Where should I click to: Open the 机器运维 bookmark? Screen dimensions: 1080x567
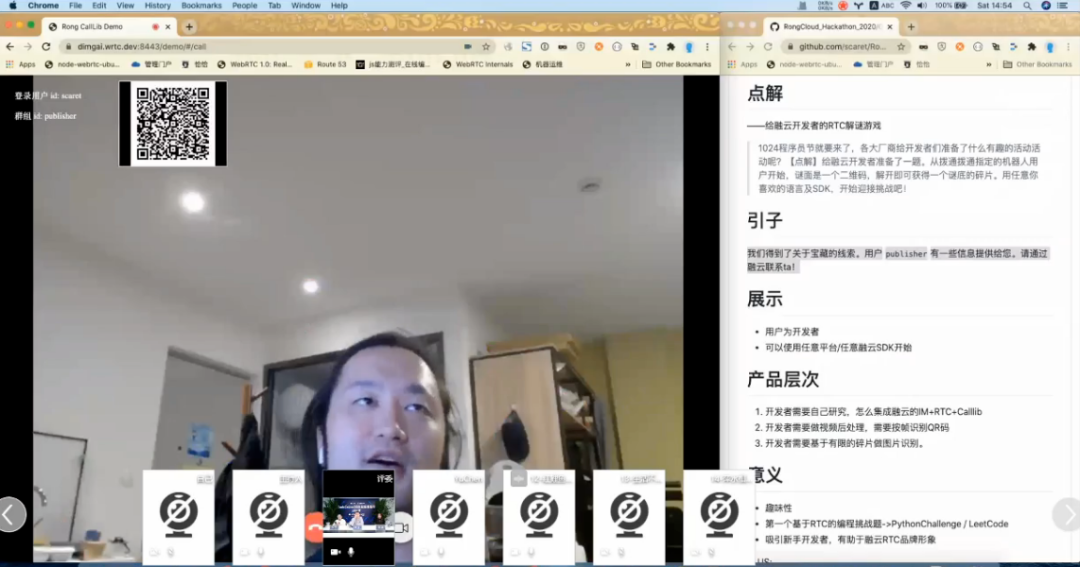click(x=543, y=65)
